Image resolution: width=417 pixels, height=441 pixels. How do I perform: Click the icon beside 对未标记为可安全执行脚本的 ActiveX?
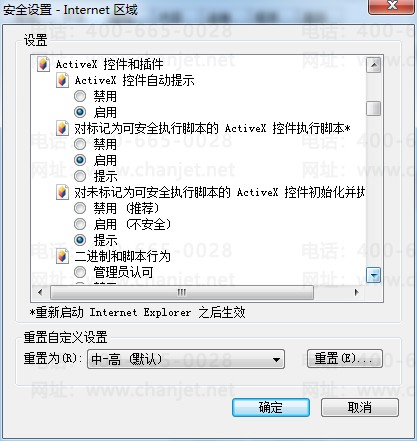(62, 192)
